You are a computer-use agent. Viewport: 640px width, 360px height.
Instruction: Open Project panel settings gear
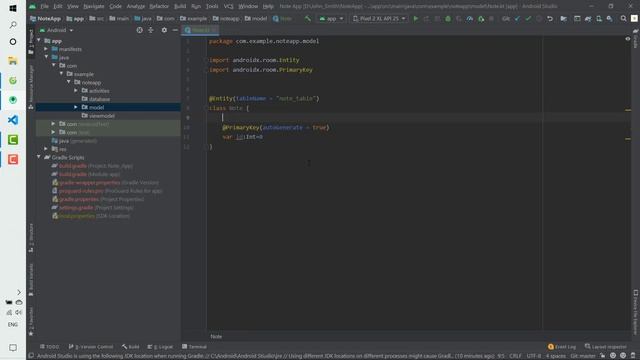164,30
